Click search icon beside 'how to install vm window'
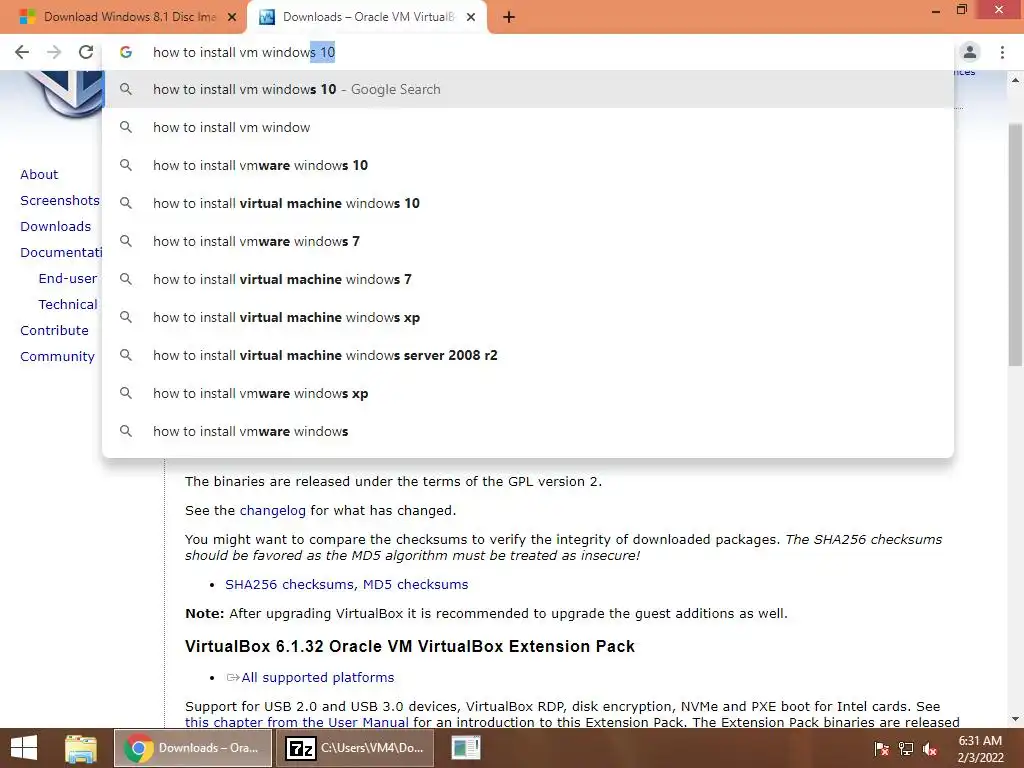This screenshot has width=1024, height=768. [x=126, y=127]
